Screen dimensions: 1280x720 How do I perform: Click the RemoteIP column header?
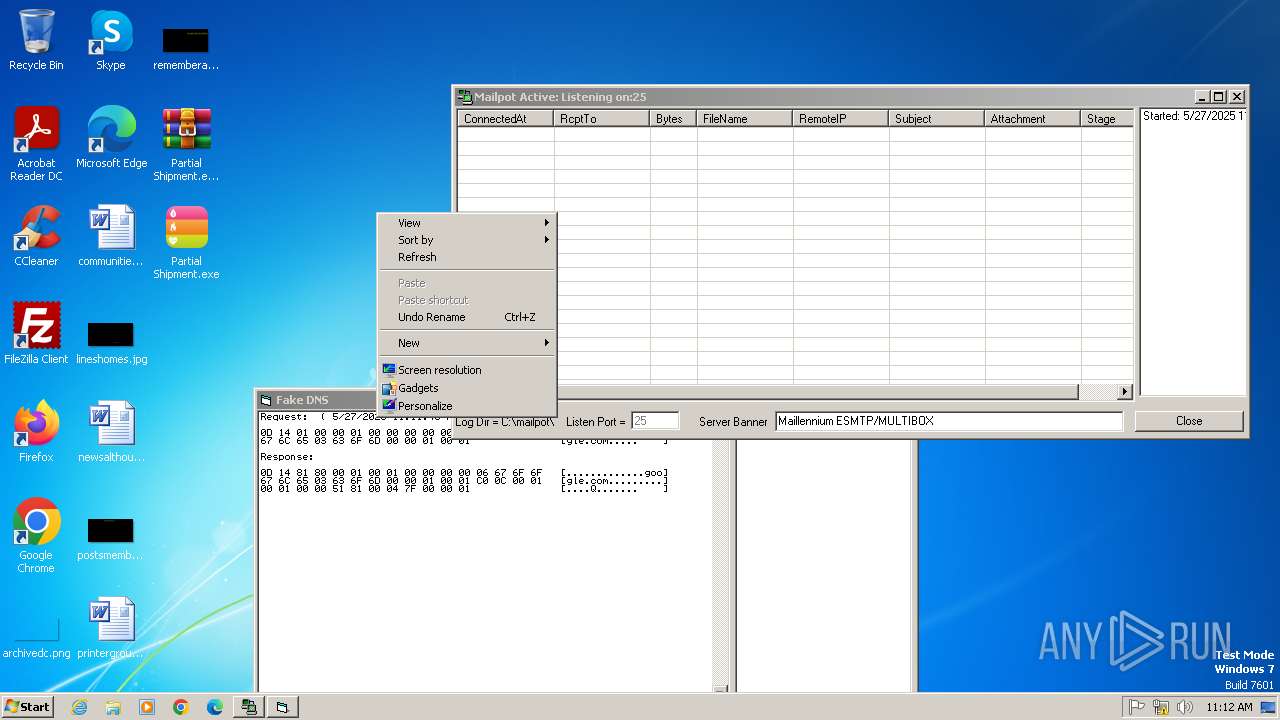pos(841,118)
